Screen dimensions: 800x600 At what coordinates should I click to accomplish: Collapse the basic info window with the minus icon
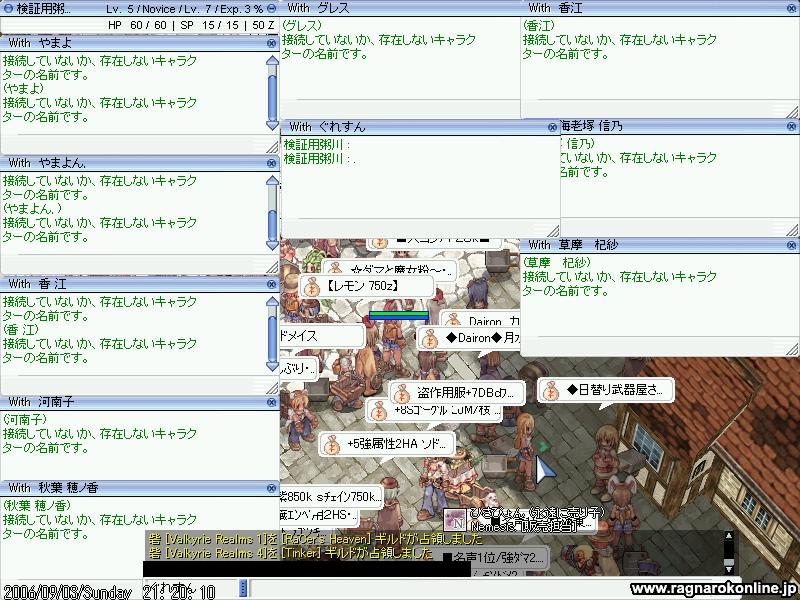272,9
